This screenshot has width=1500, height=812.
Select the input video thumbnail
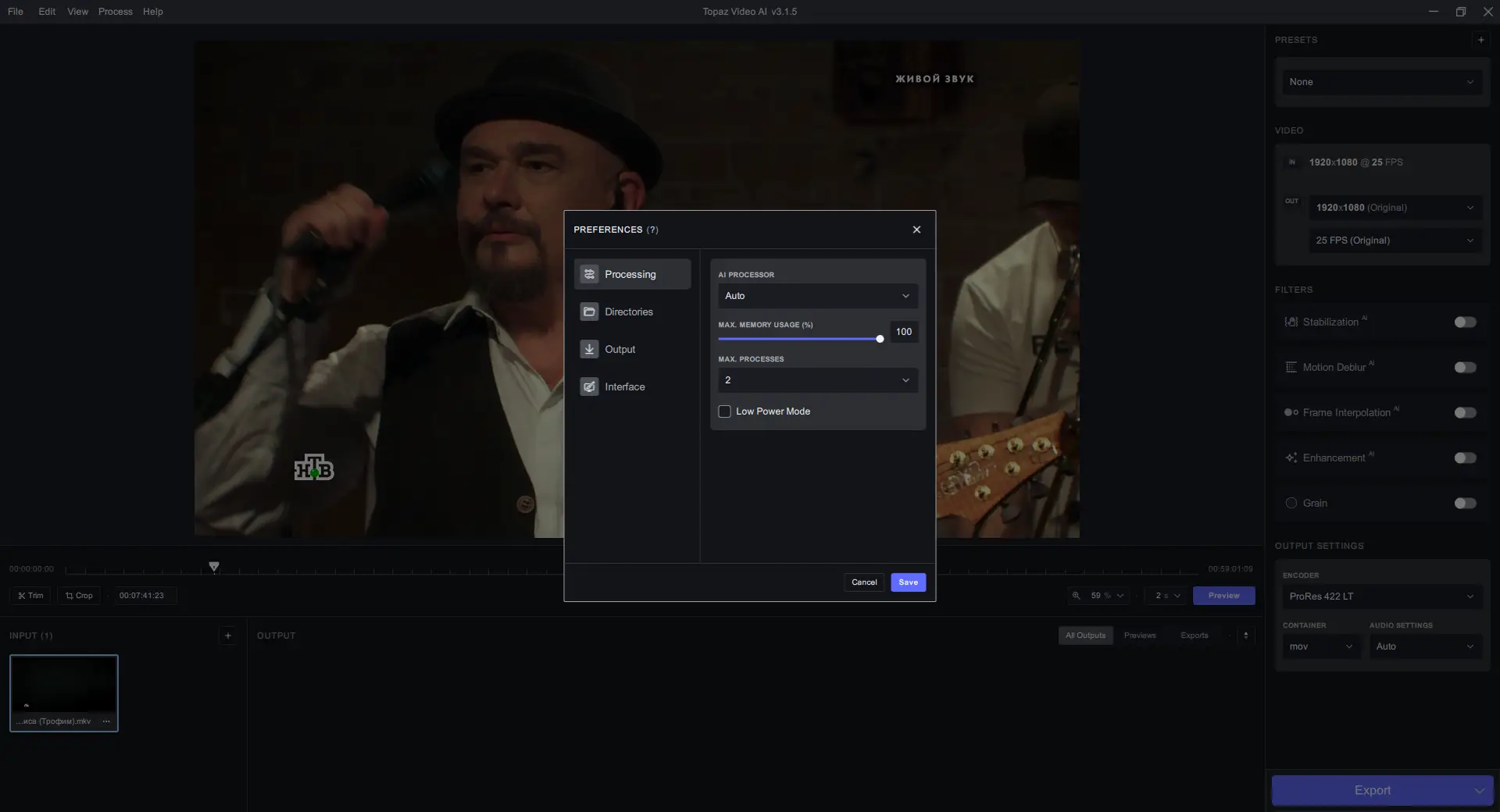64,693
